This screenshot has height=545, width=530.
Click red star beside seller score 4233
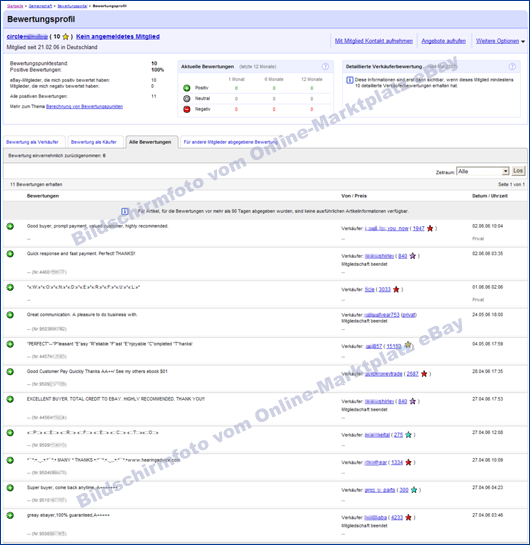408,518
